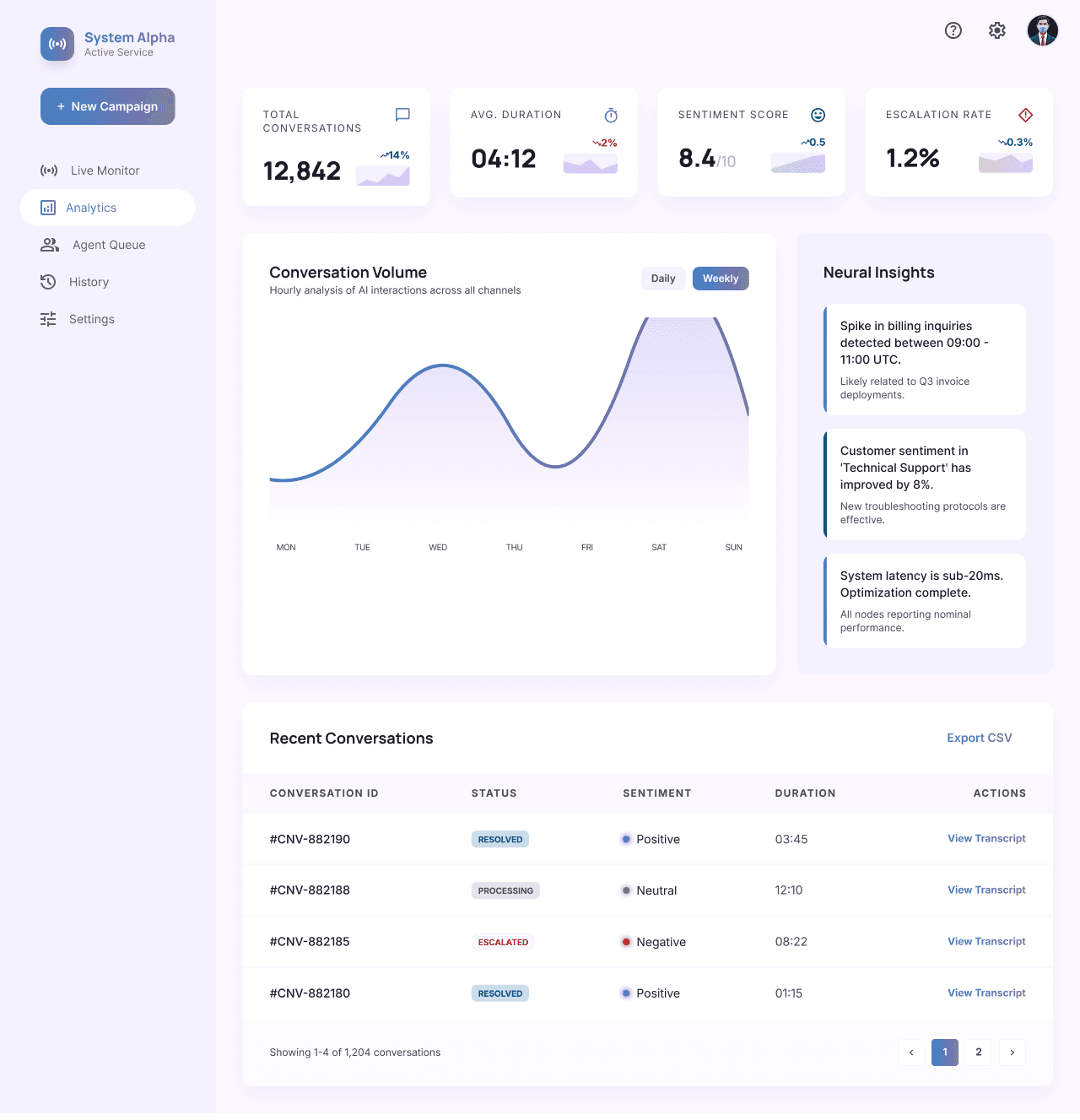Image resolution: width=1080 pixels, height=1120 pixels.
Task: Switch chart to Daily view
Action: [663, 279]
